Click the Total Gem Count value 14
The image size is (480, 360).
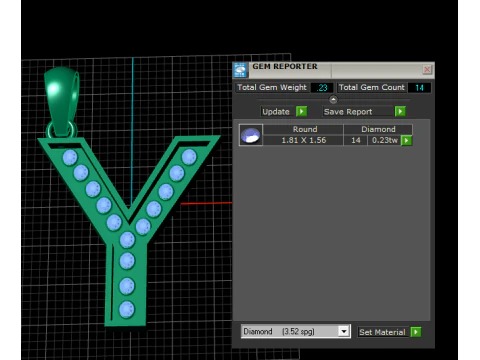point(419,88)
